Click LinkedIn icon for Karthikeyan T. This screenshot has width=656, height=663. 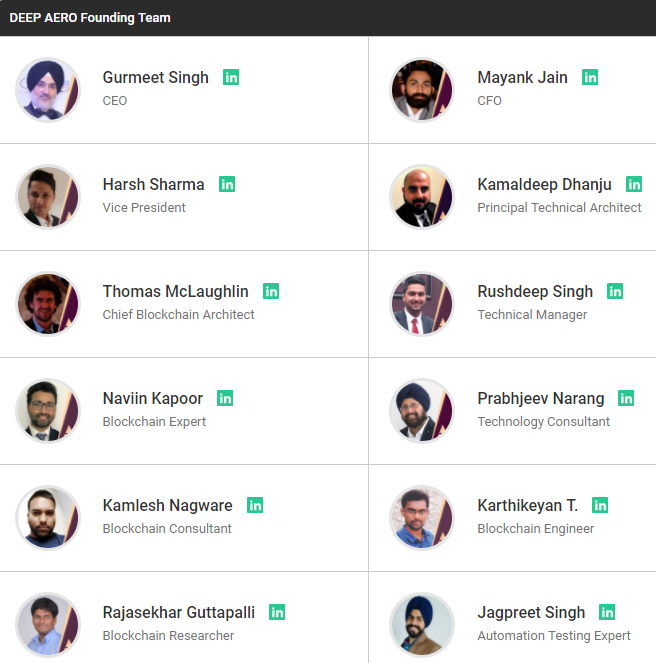point(600,505)
